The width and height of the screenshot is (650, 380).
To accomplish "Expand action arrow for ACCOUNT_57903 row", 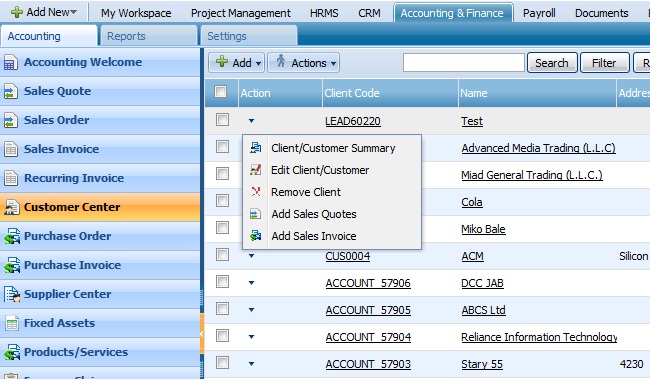I will click(251, 364).
